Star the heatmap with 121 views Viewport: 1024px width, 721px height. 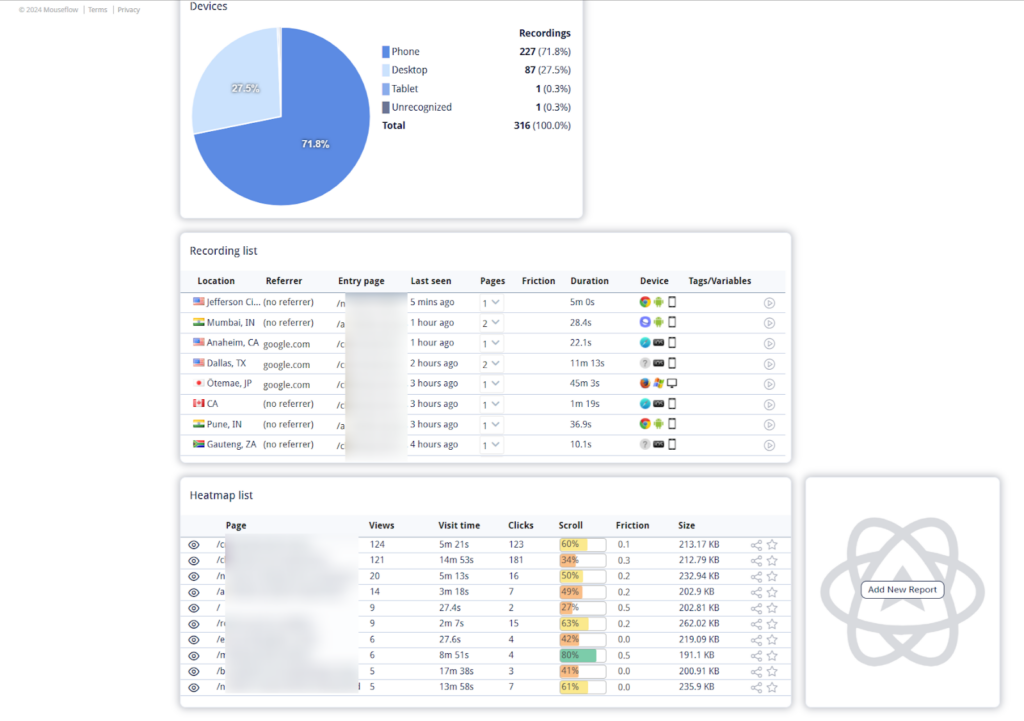point(772,561)
